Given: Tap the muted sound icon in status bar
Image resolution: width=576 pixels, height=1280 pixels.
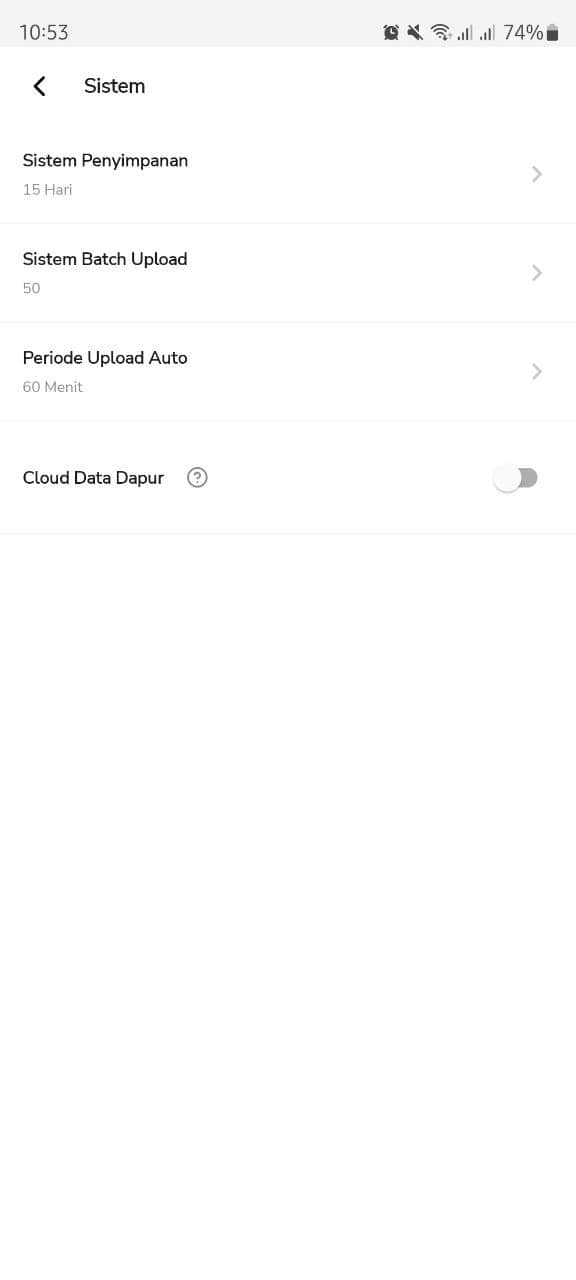Looking at the screenshot, I should [x=415, y=33].
